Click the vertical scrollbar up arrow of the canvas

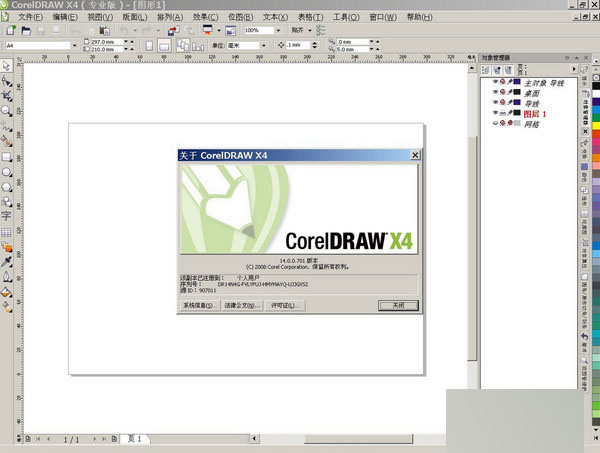click(x=472, y=68)
